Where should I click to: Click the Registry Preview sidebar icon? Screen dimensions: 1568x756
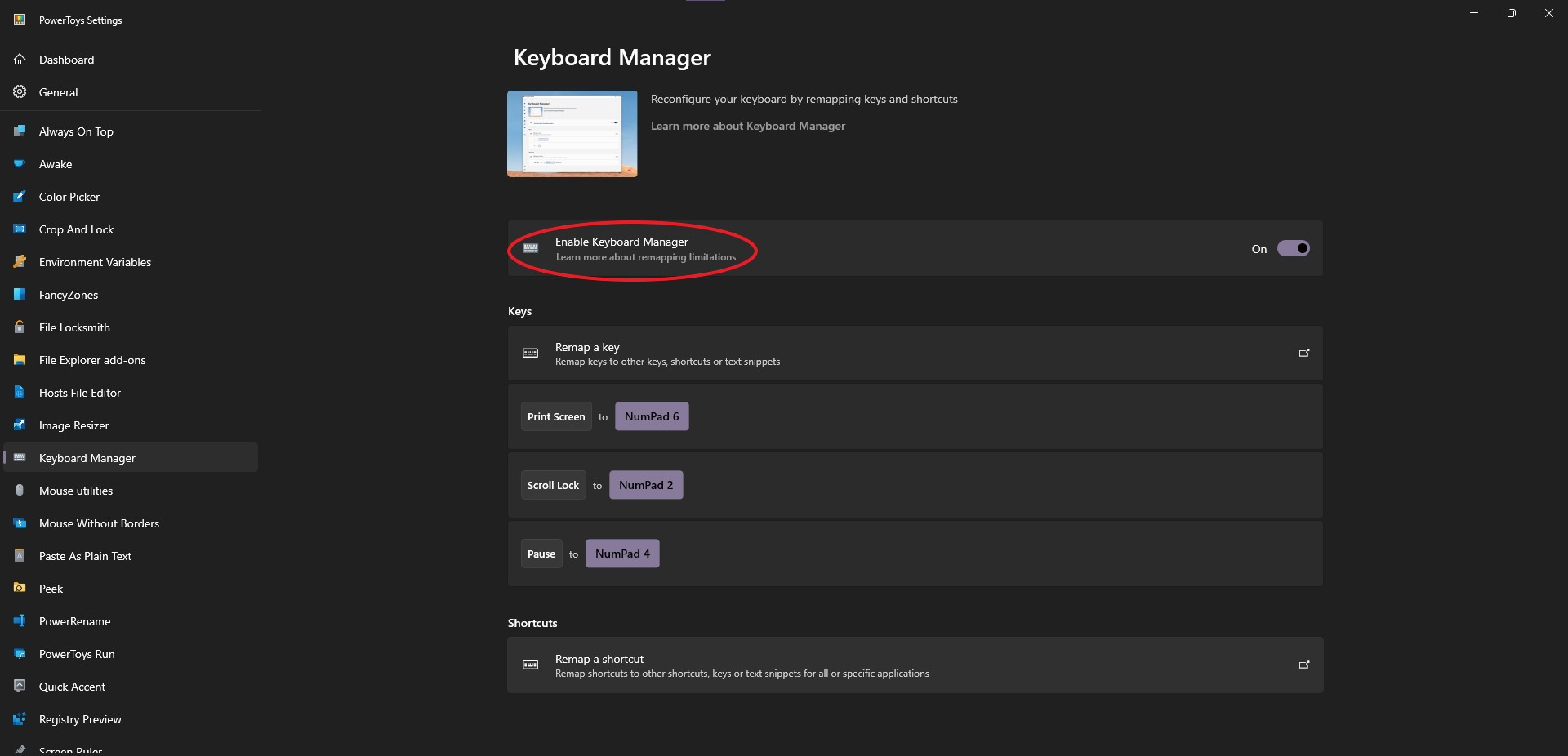20,719
